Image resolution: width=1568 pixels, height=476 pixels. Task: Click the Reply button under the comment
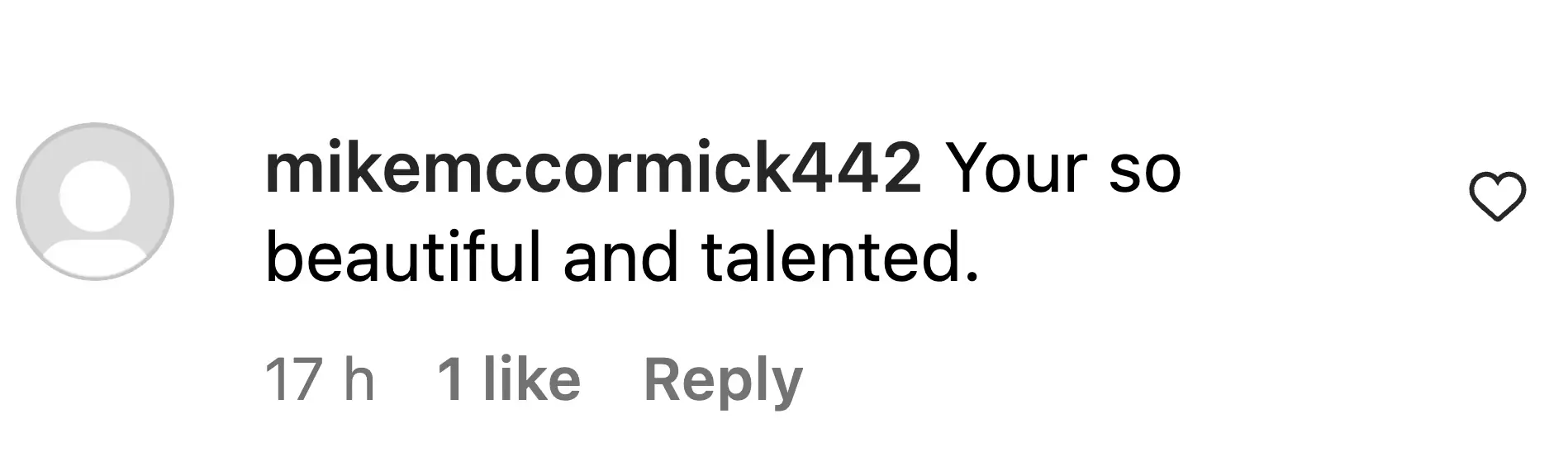click(723, 380)
